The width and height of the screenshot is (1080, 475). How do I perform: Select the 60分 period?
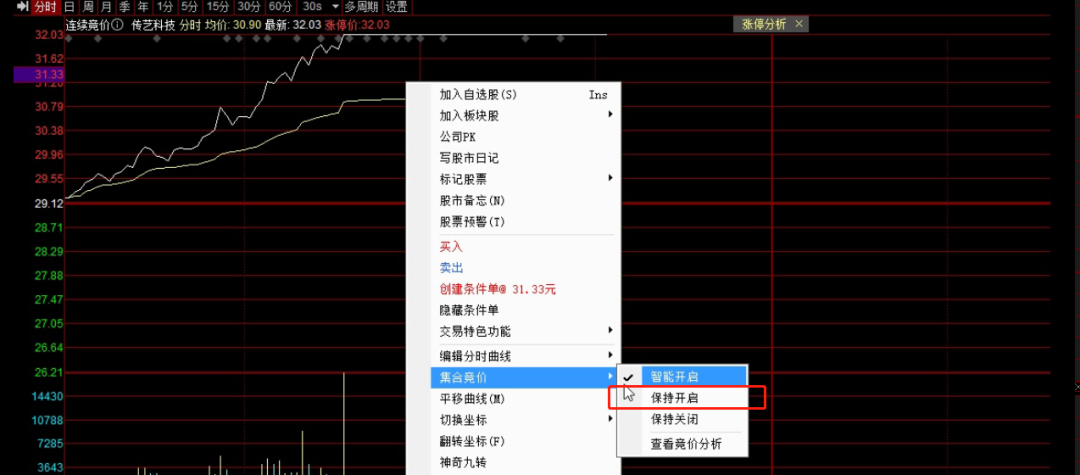pyautogui.click(x=280, y=7)
